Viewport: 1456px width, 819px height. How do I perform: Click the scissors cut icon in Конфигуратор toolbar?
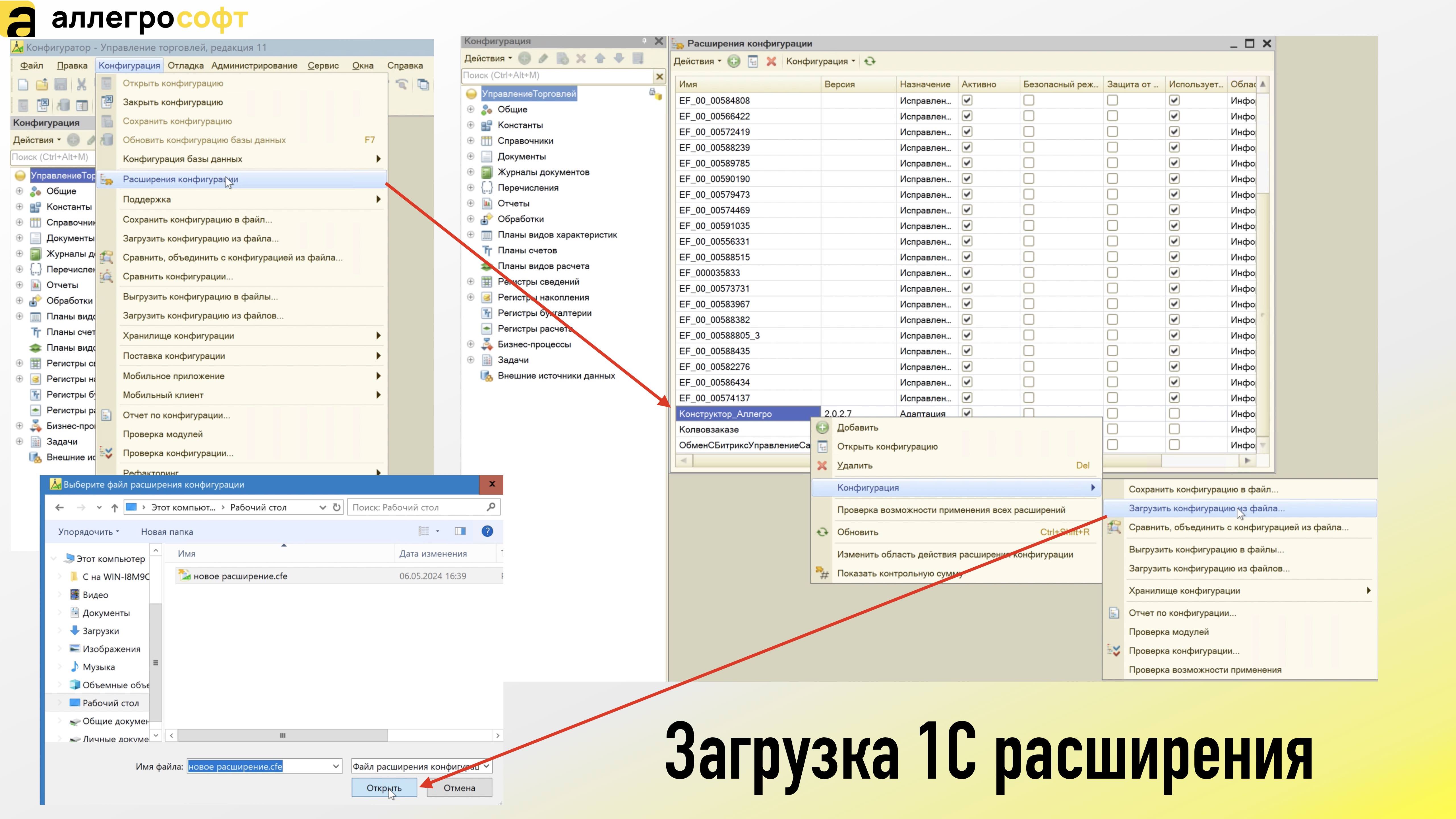point(81,85)
